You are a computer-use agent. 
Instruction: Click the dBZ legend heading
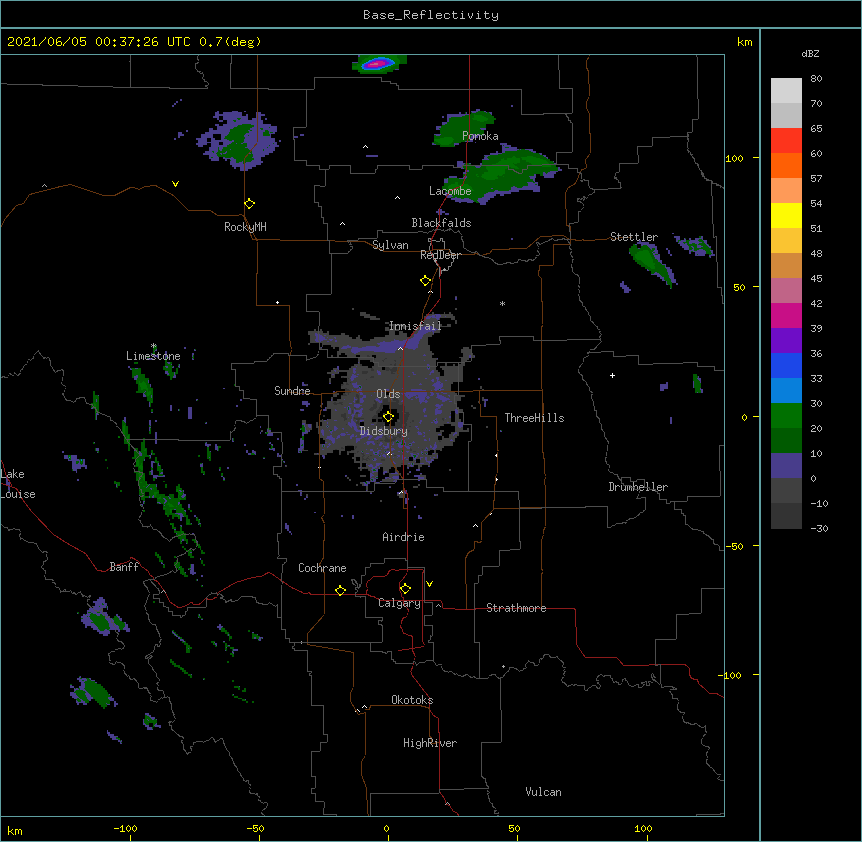(x=810, y=53)
